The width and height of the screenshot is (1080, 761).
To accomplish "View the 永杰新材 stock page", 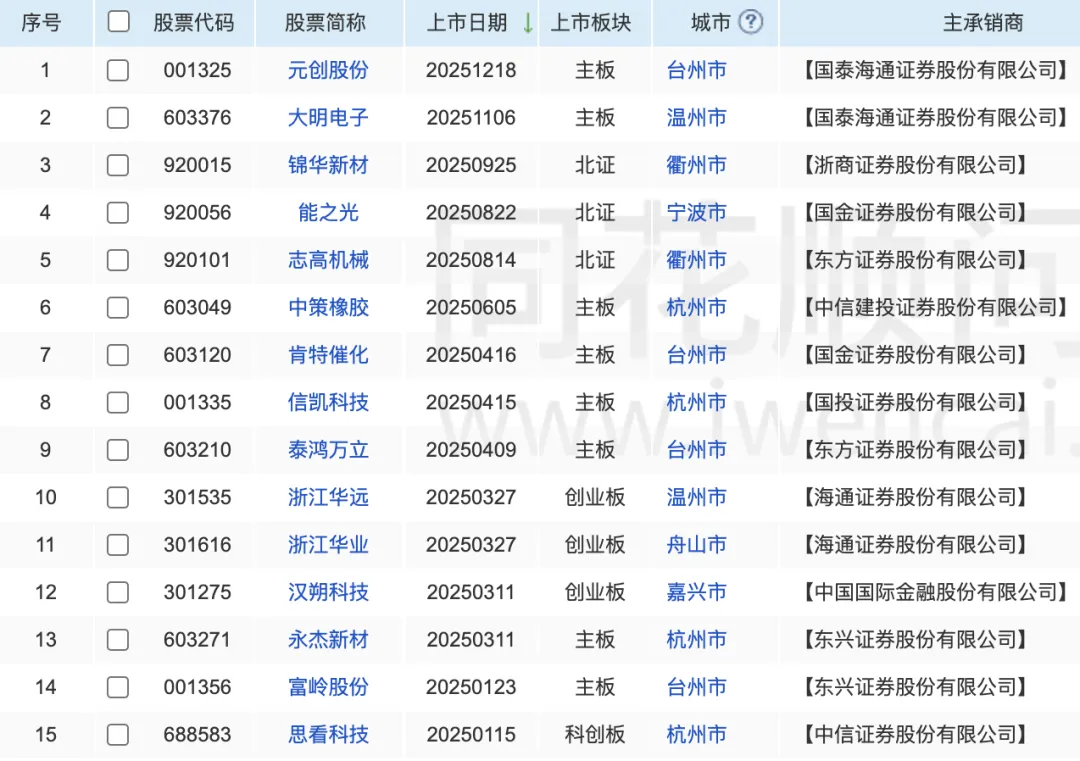I will (328, 640).
